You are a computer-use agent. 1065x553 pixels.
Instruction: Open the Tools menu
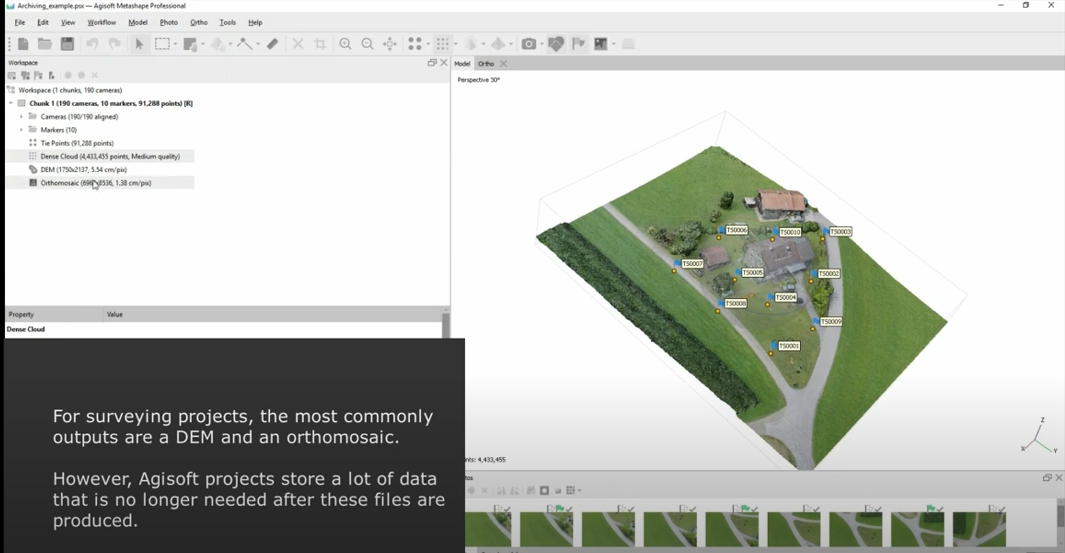227,22
